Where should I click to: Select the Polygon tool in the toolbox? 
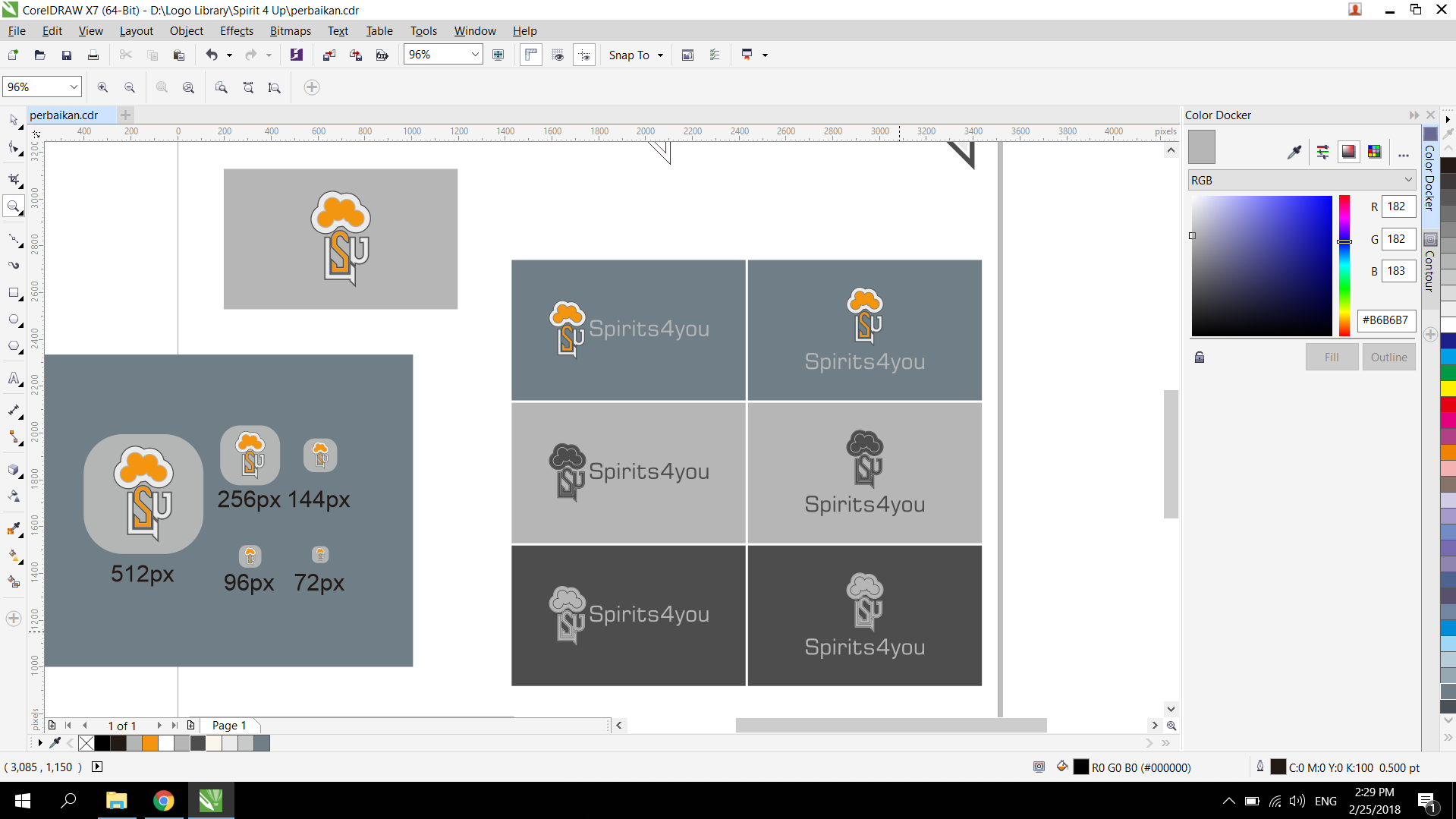[x=14, y=346]
